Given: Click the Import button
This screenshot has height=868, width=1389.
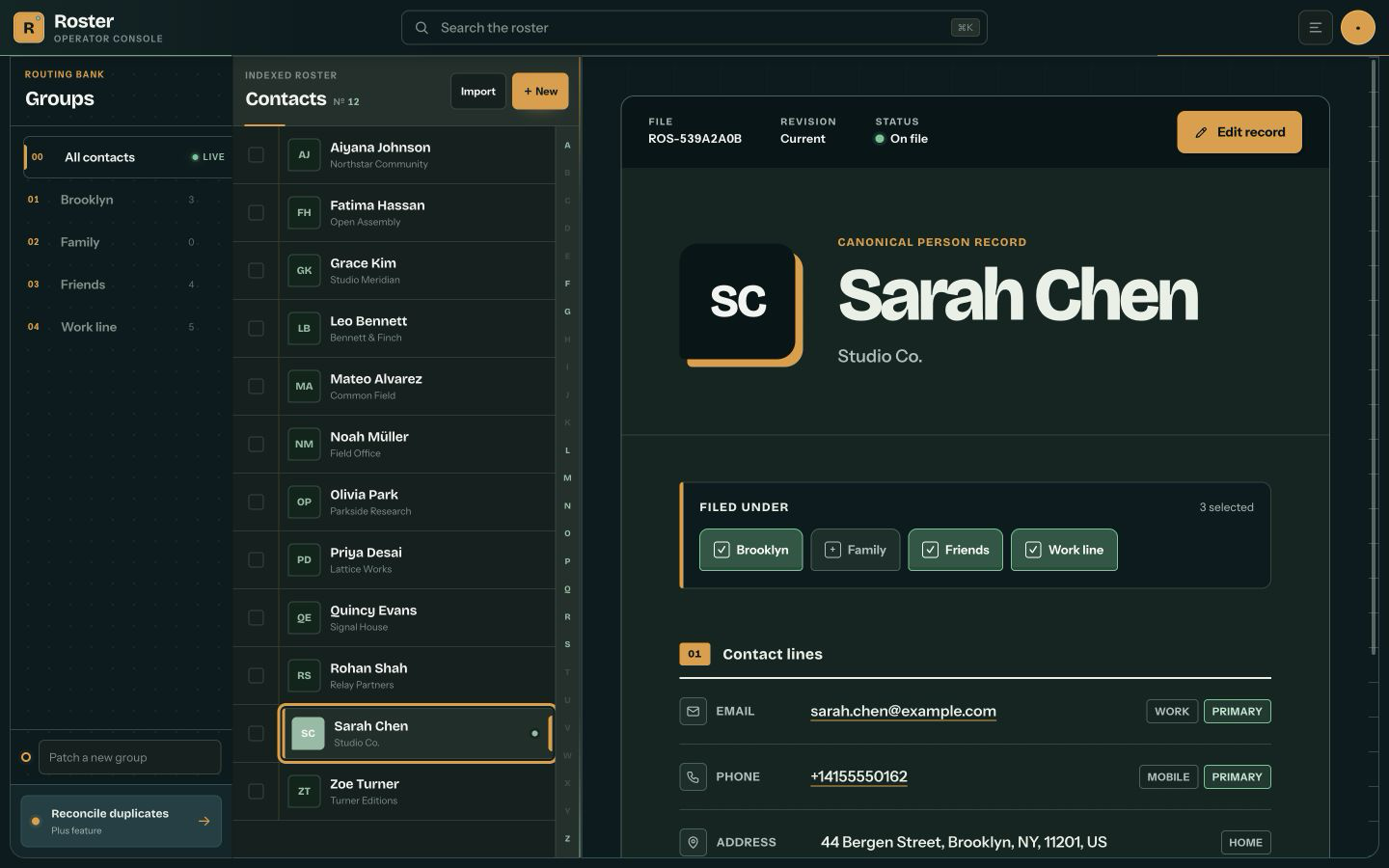Looking at the screenshot, I should pos(478,92).
